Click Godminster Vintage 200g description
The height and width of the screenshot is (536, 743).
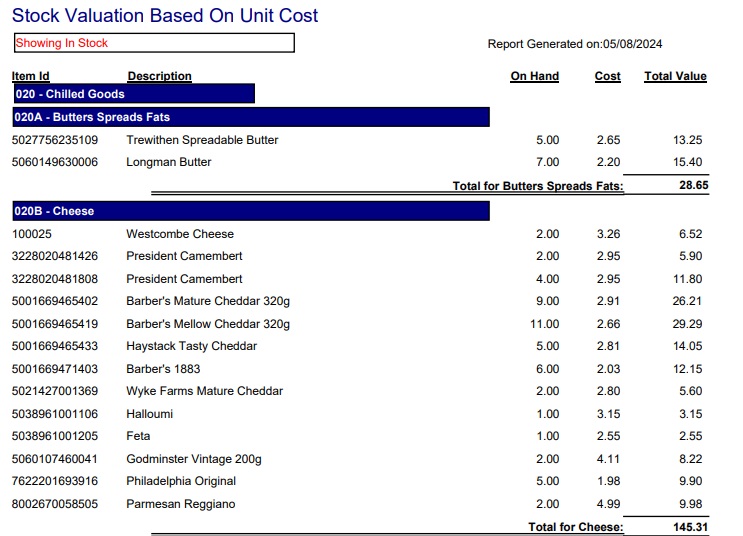point(194,459)
